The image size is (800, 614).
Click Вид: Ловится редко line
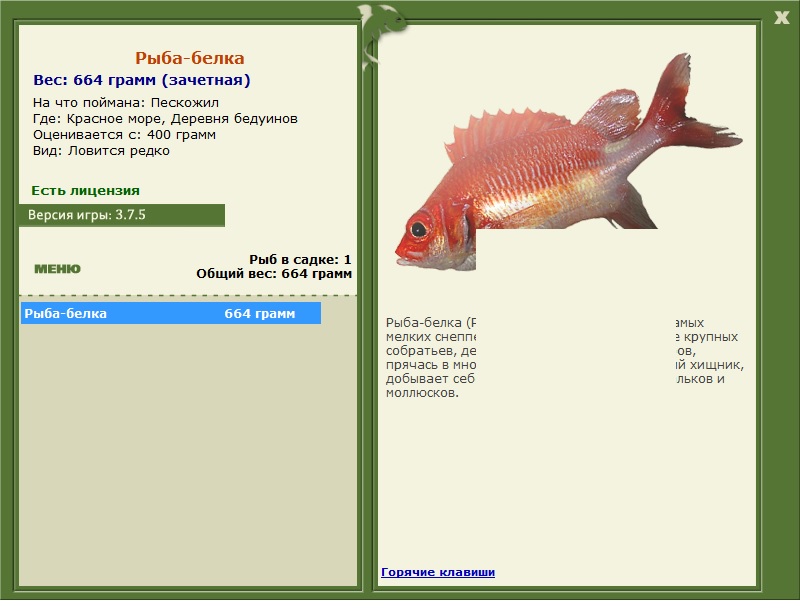point(101,151)
